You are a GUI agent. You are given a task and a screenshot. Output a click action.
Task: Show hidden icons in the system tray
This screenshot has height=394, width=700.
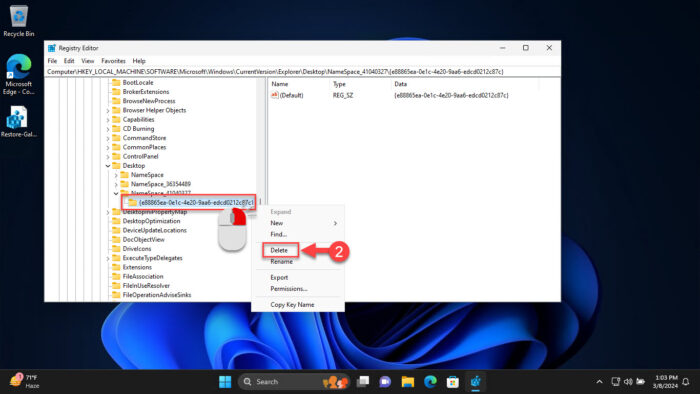tap(600, 382)
